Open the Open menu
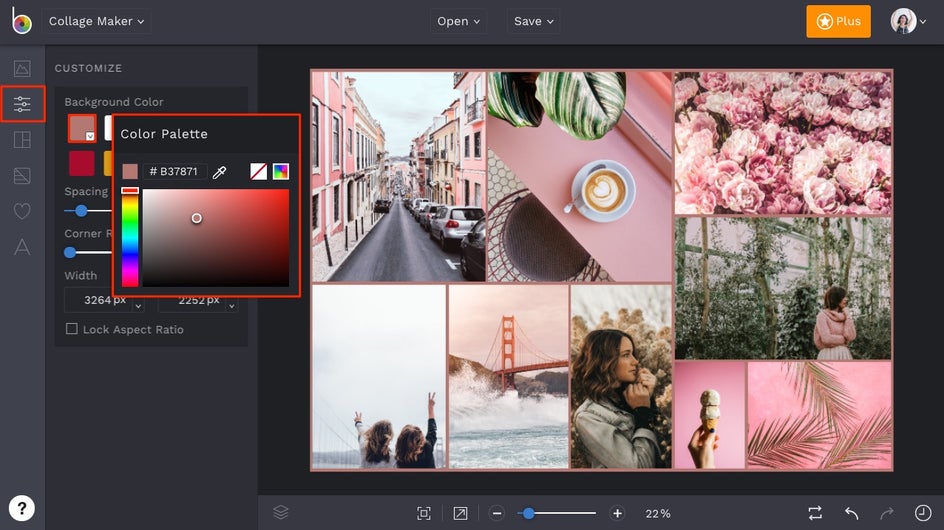 point(459,21)
